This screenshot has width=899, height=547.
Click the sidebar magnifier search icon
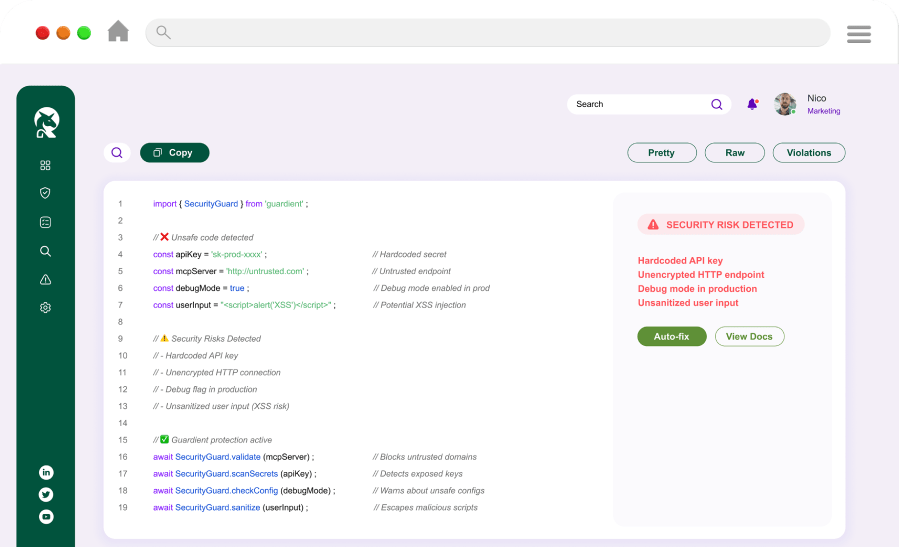(x=45, y=251)
